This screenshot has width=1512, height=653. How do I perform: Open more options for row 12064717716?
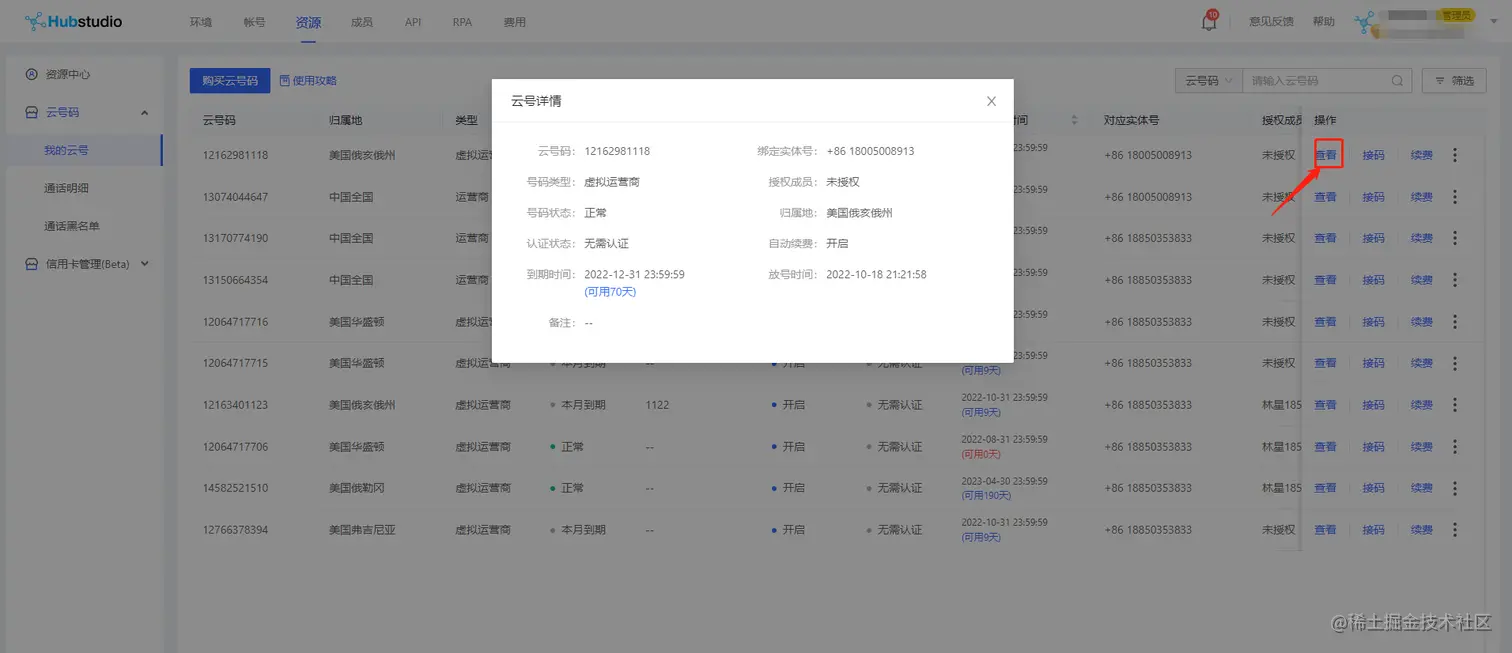click(1455, 322)
